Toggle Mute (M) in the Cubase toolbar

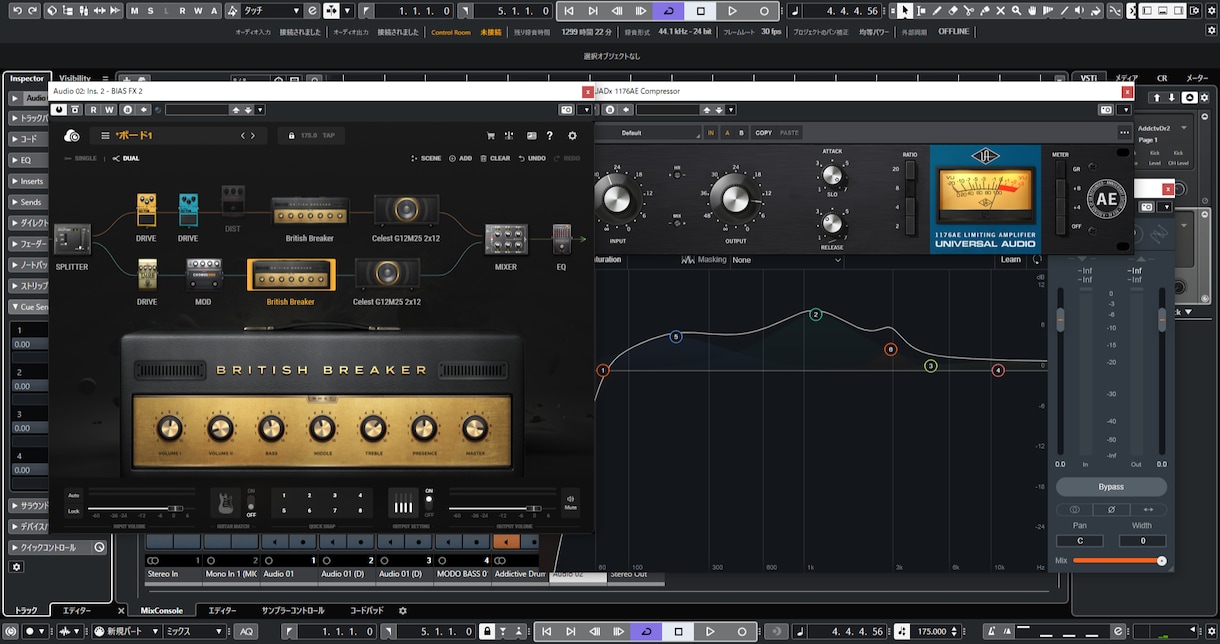click(x=136, y=11)
